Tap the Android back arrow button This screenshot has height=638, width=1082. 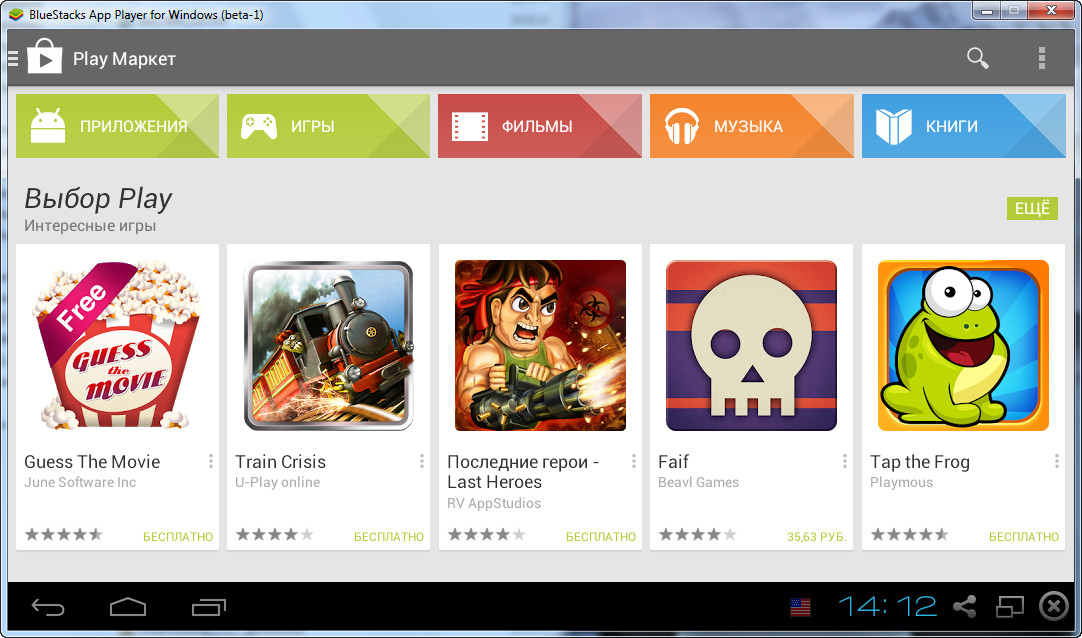(48, 607)
